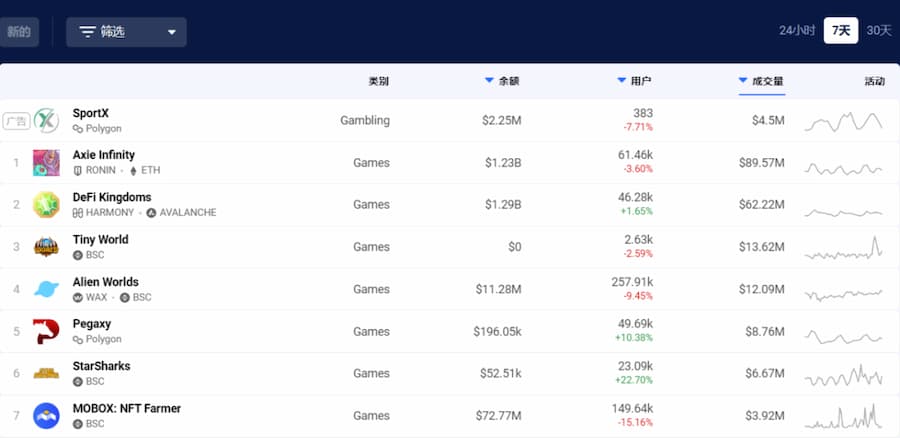The image size is (900, 438).
Task: Click the $196.05k balance of Pegaxy
Action: (497, 332)
